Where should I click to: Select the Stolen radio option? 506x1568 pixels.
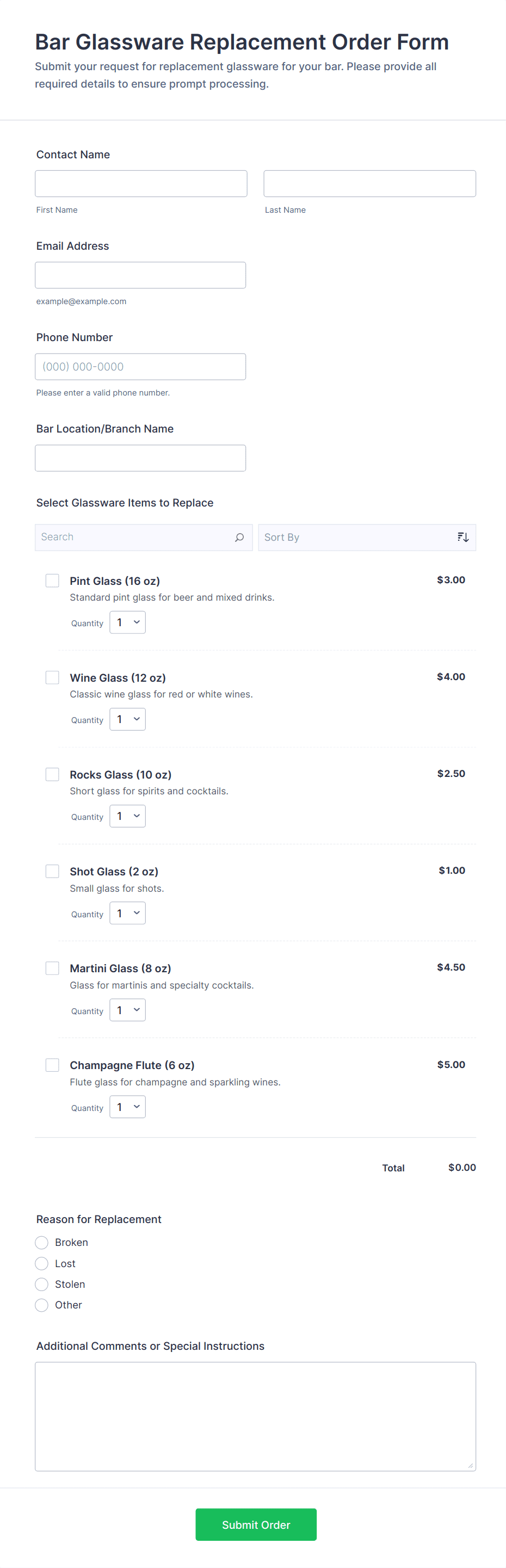point(42,1284)
